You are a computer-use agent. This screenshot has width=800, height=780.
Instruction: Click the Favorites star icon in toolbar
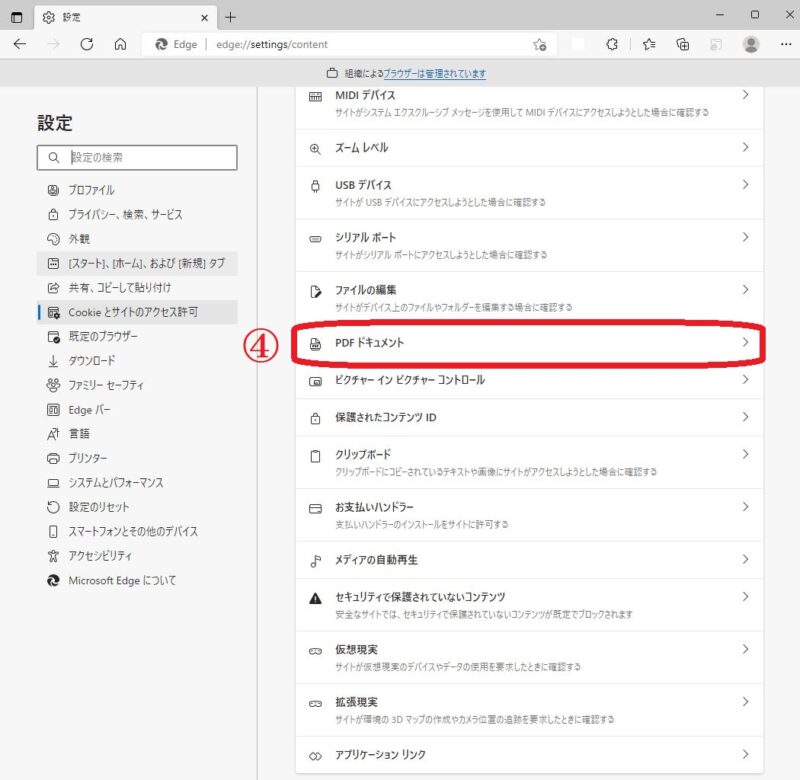coord(650,44)
